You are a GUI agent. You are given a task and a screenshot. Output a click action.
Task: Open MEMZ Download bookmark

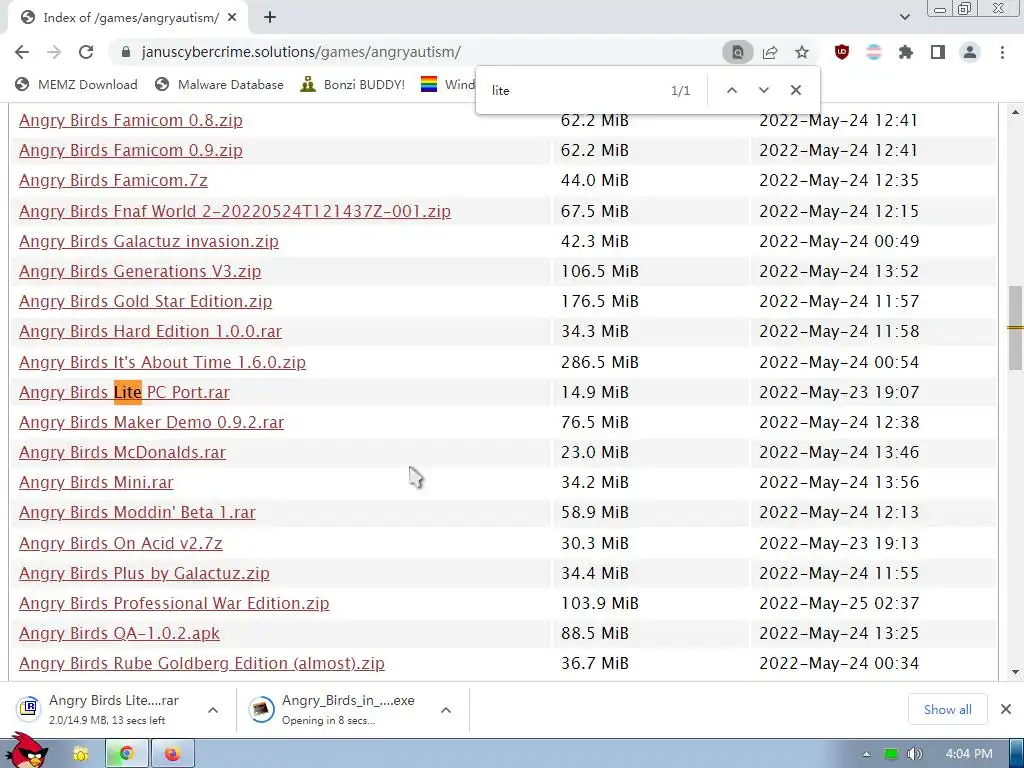coord(76,84)
